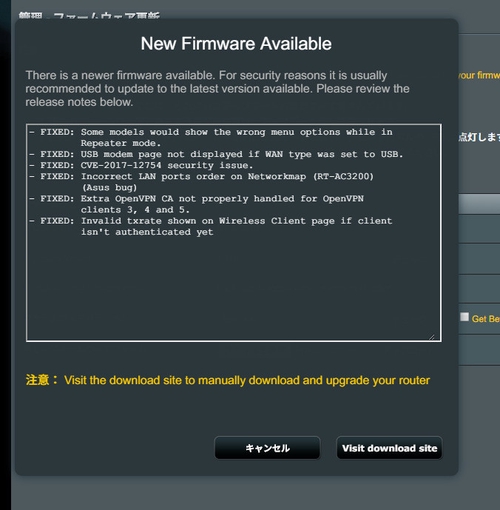Viewport: 500px width, 510px height.
Task: Click the 'CVE-2017-12754 security issue' line
Action: pyautogui.click(x=141, y=165)
